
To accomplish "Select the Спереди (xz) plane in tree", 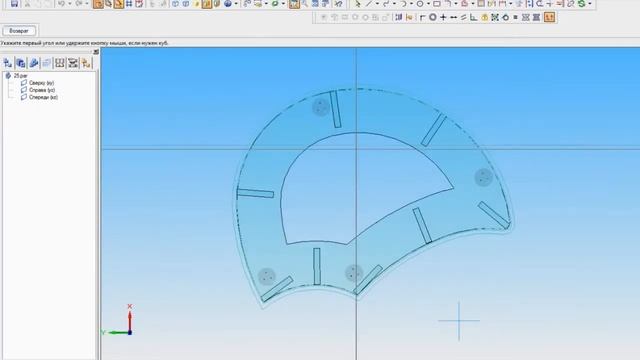I will click(x=43, y=98).
